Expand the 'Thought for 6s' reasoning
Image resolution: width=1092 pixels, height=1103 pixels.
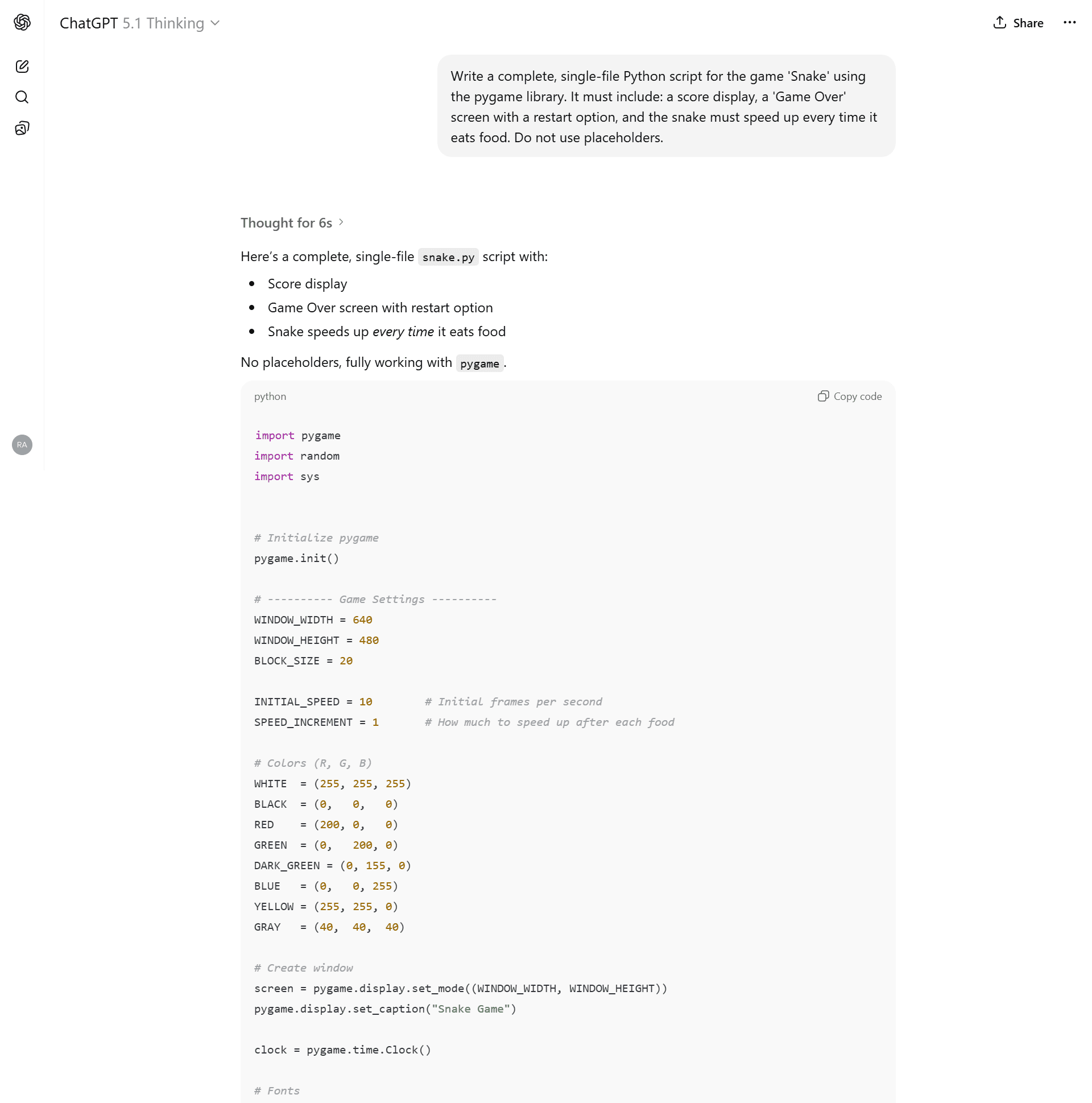coord(286,222)
